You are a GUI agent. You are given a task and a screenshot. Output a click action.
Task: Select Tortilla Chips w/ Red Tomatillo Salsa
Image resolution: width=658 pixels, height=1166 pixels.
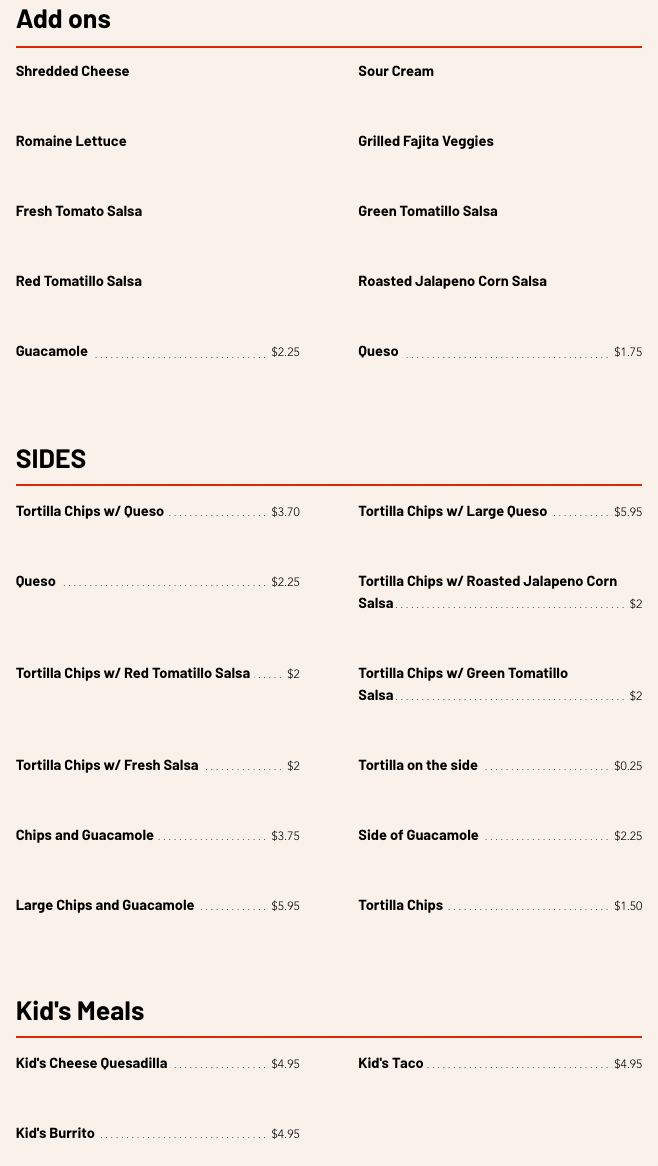[x=133, y=673]
